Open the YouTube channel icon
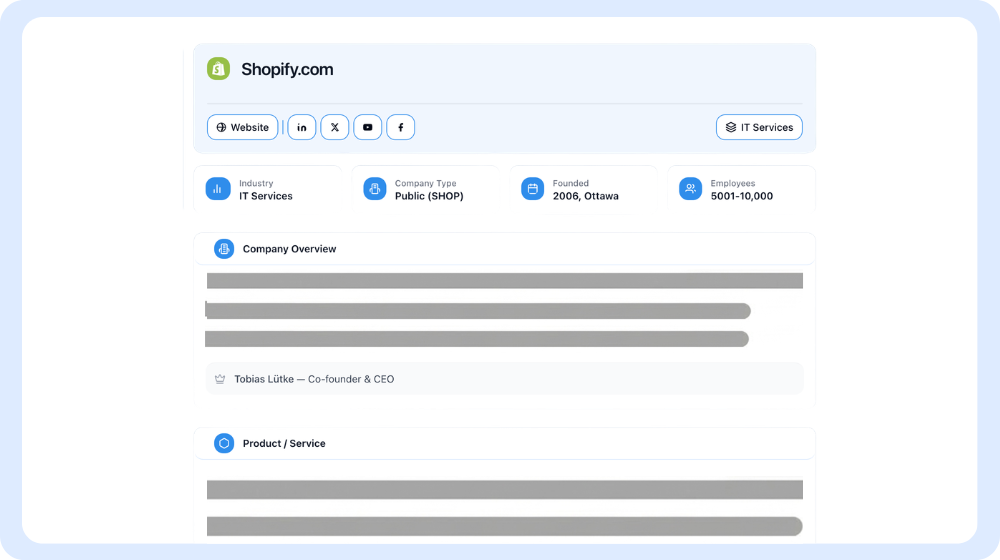The image size is (1000, 560). (x=367, y=127)
